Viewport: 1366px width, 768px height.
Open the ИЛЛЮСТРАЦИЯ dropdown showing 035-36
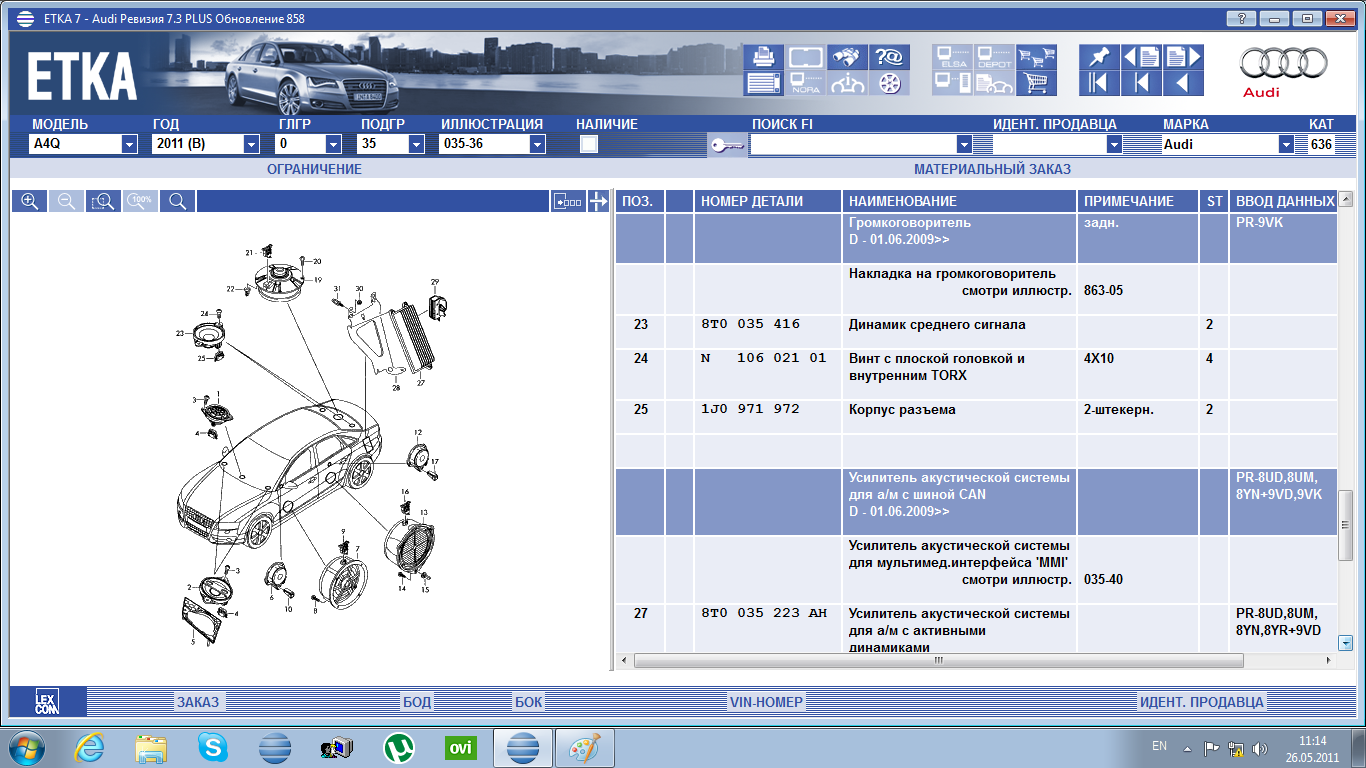pyautogui.click(x=537, y=144)
